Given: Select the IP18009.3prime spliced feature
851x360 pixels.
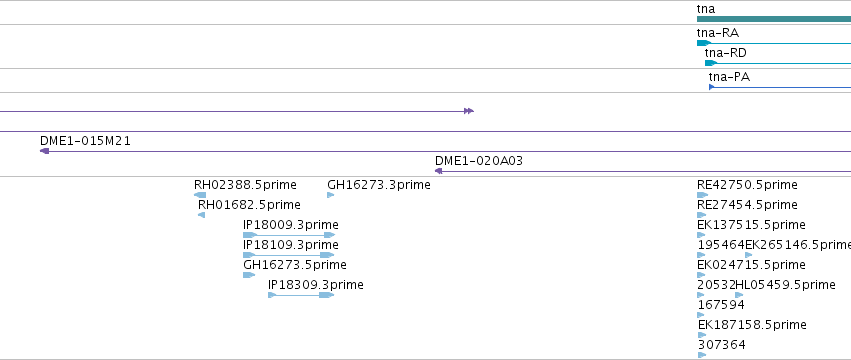Looking at the screenshot, I should click(289, 235).
